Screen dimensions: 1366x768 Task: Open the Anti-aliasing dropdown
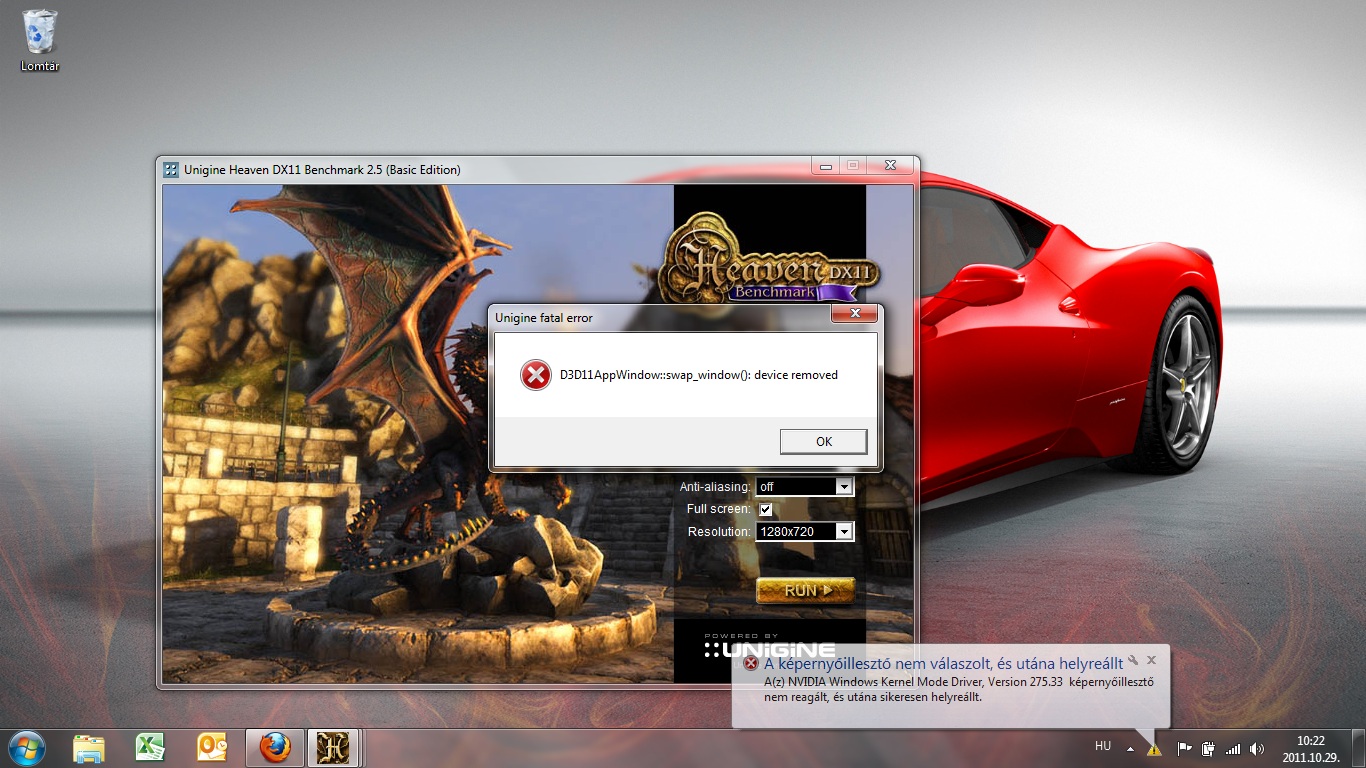804,487
